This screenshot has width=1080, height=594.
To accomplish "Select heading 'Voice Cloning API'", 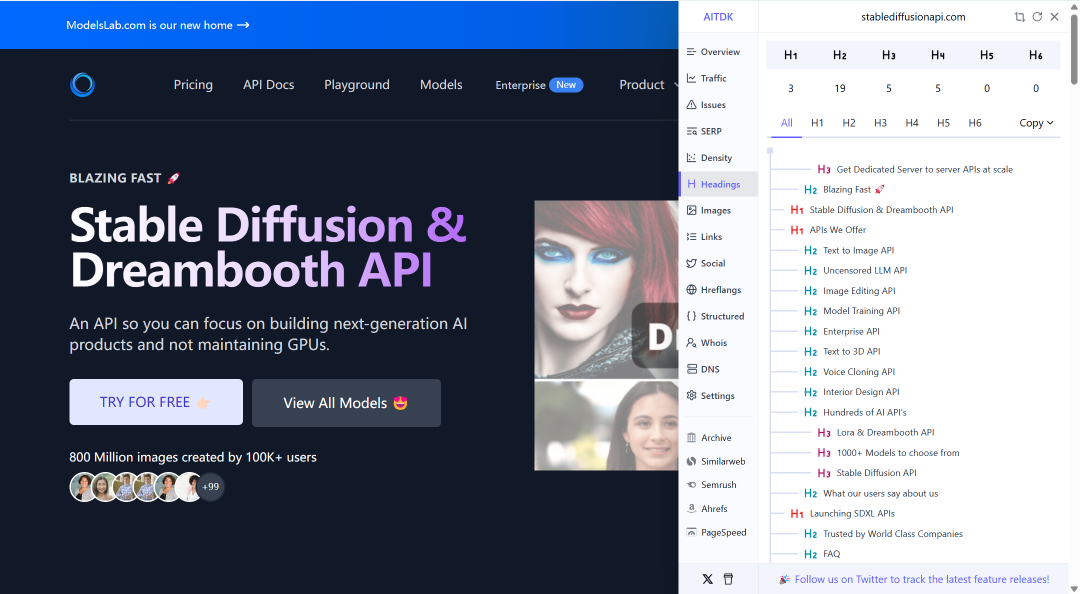I will [x=859, y=371].
